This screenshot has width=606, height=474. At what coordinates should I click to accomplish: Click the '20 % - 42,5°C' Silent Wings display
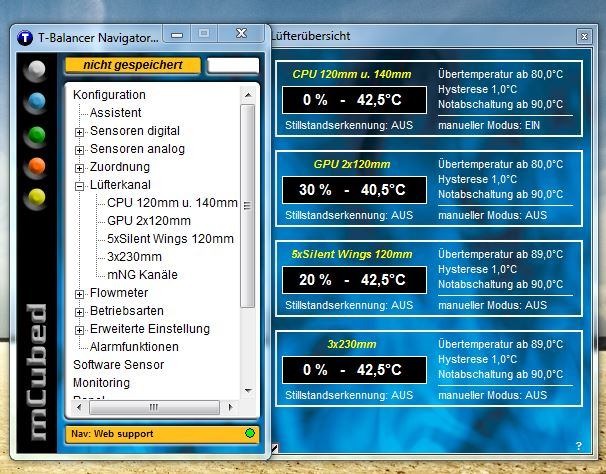point(354,280)
